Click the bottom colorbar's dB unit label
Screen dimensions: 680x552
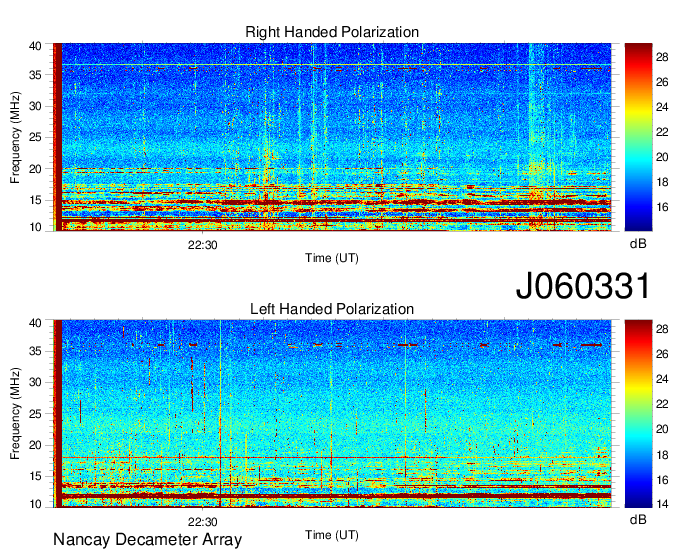tap(638, 519)
